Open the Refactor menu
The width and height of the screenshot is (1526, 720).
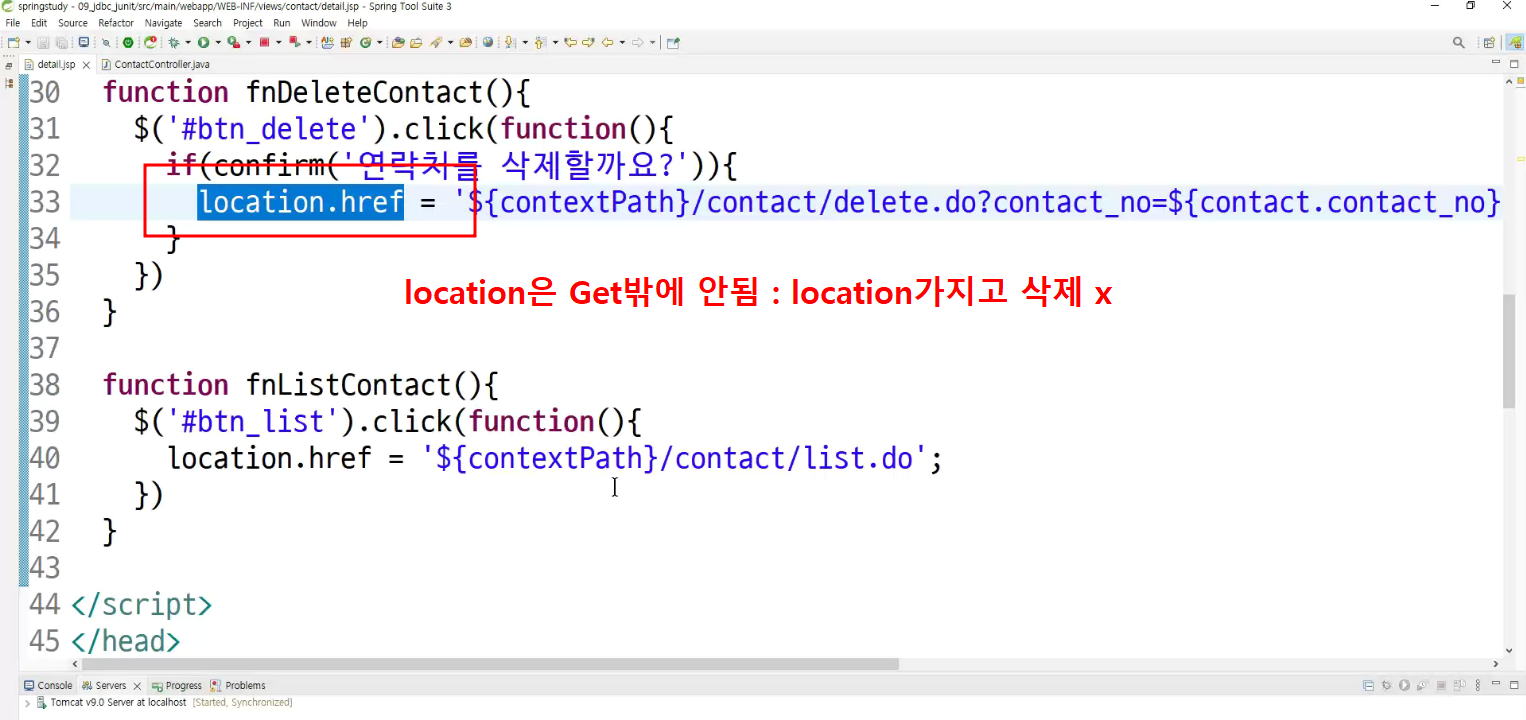pos(116,22)
